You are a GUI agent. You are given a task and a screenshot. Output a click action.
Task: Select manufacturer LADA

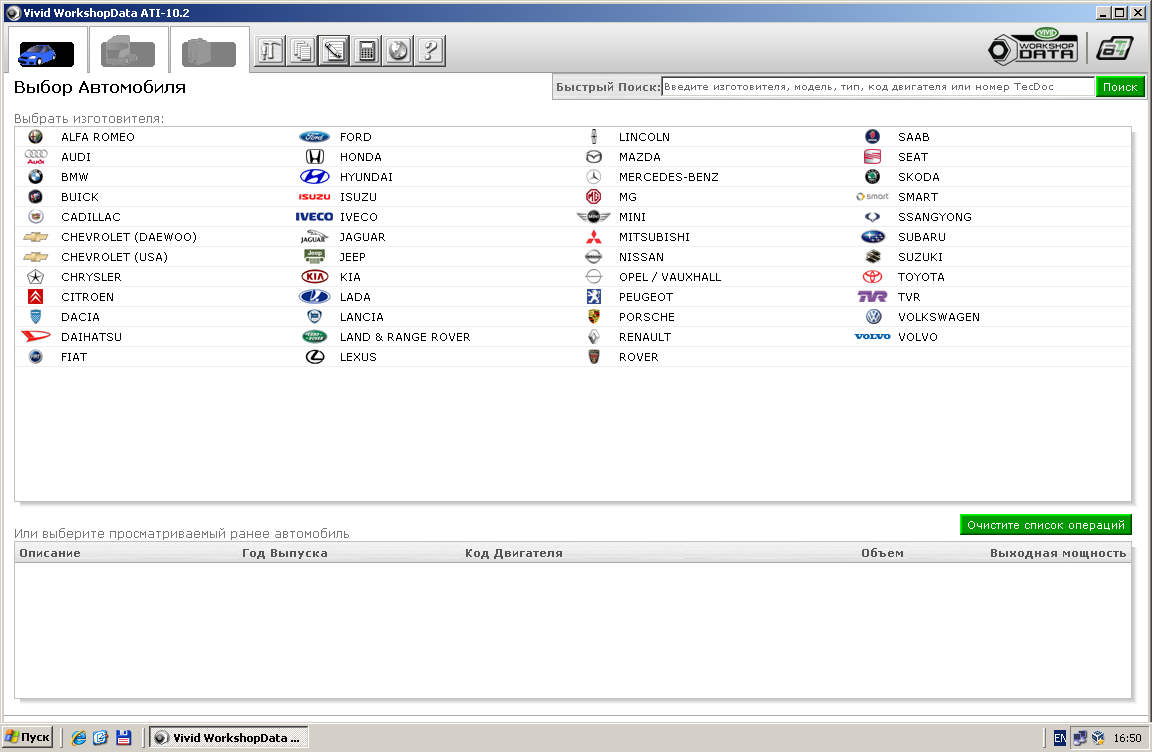coord(356,297)
